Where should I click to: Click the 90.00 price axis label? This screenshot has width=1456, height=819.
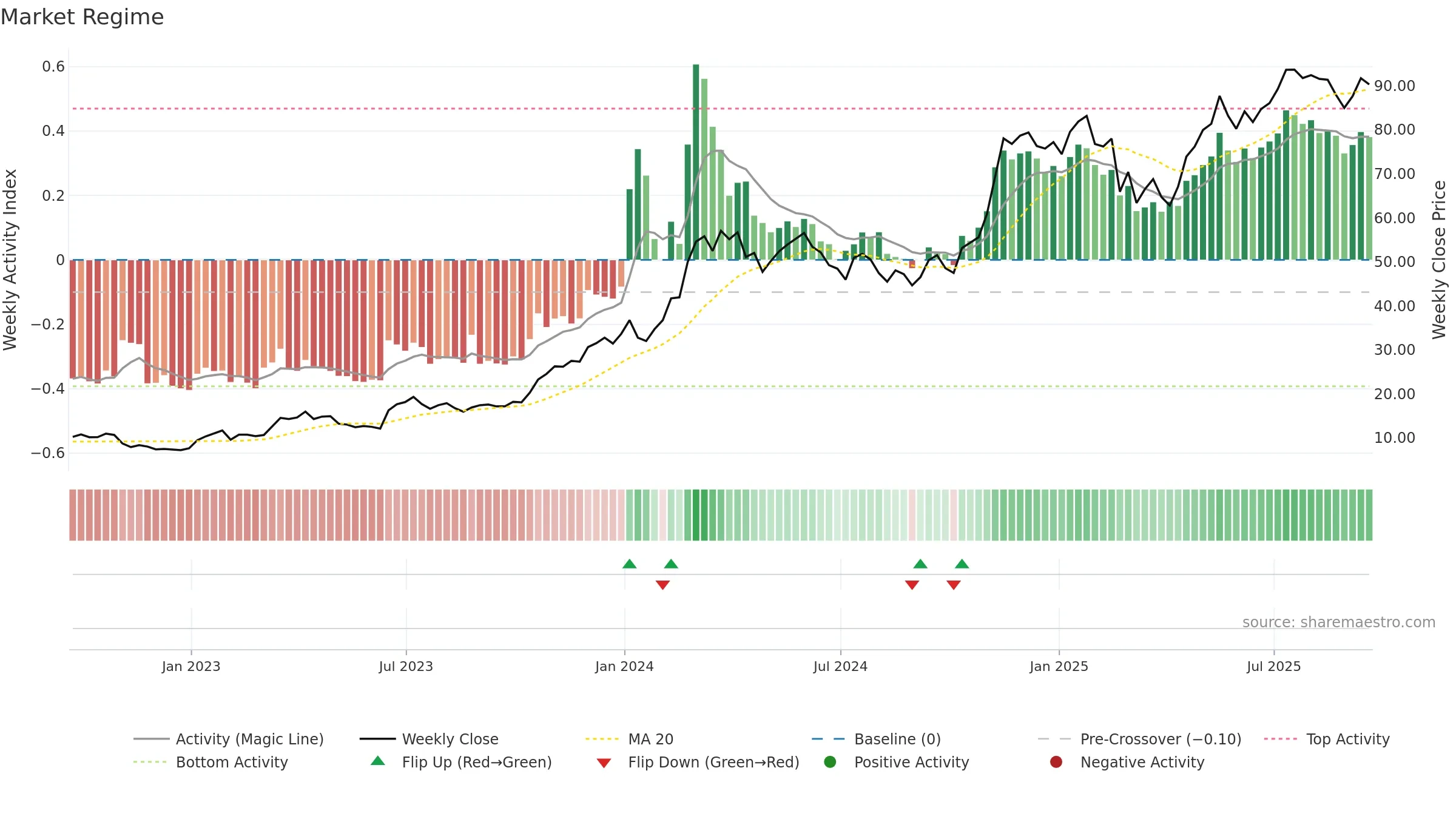click(1395, 86)
